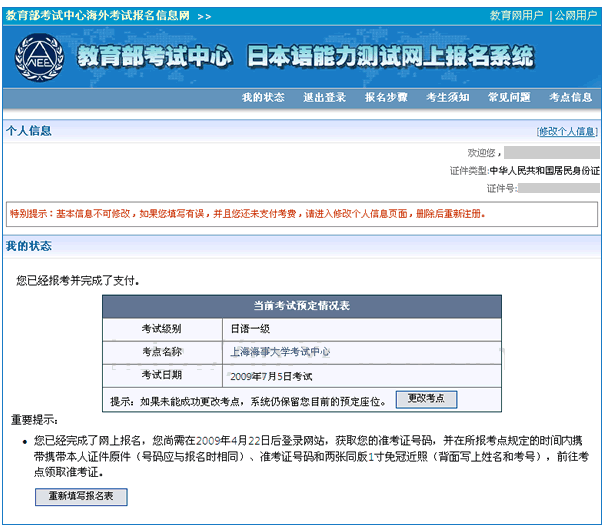Click the 考试级别 row label
This screenshot has width=610, height=531.
(x=161, y=329)
